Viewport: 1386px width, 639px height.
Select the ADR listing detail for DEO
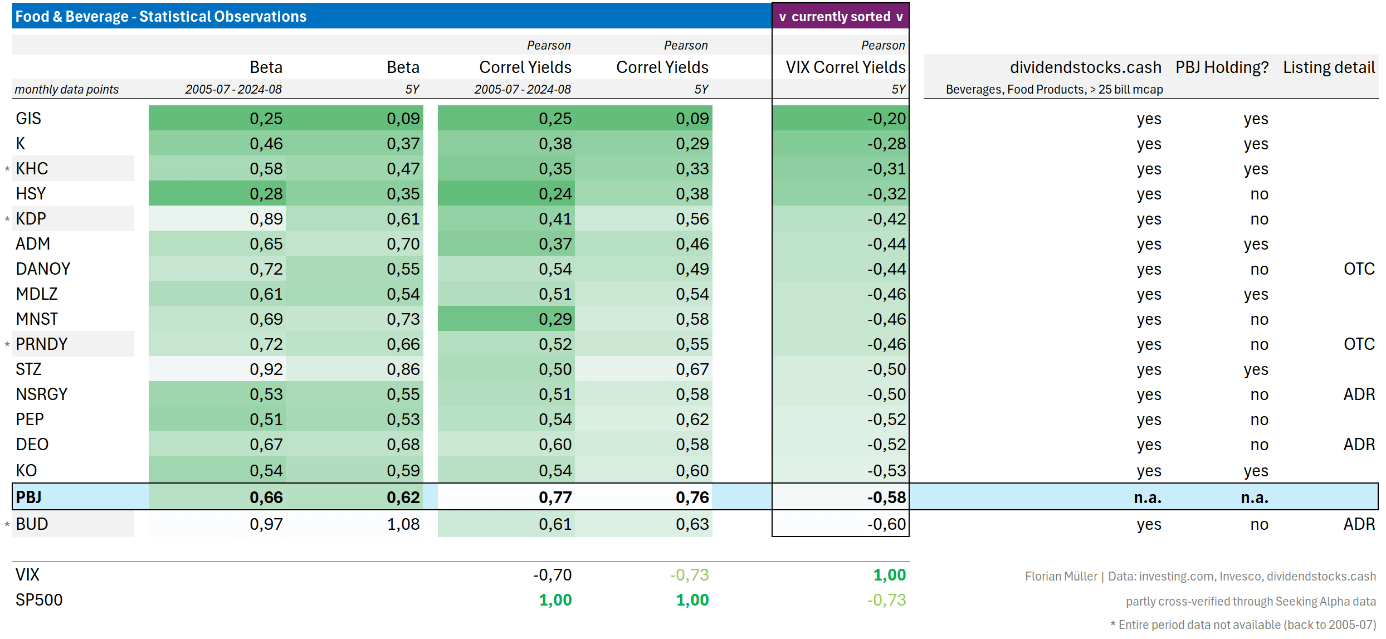(x=1359, y=444)
